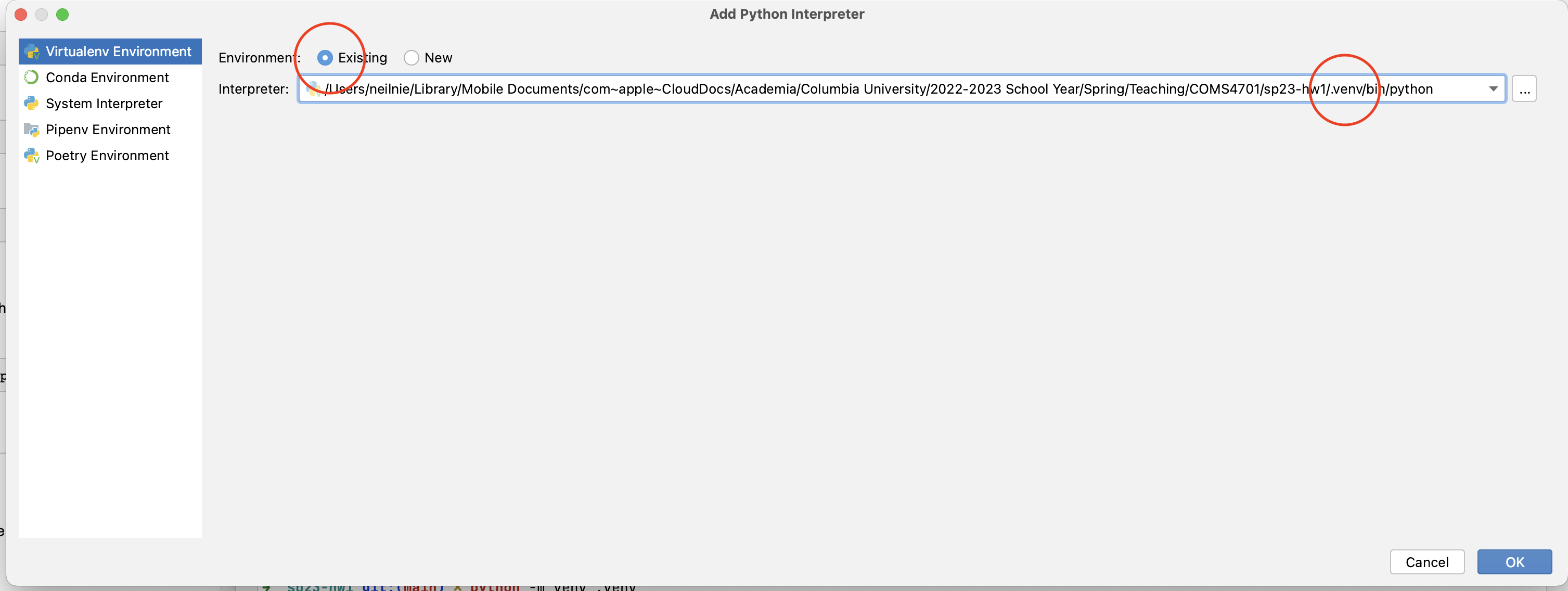Click the green zoom window button
The width and height of the screenshot is (1568, 591).
pyautogui.click(x=62, y=15)
